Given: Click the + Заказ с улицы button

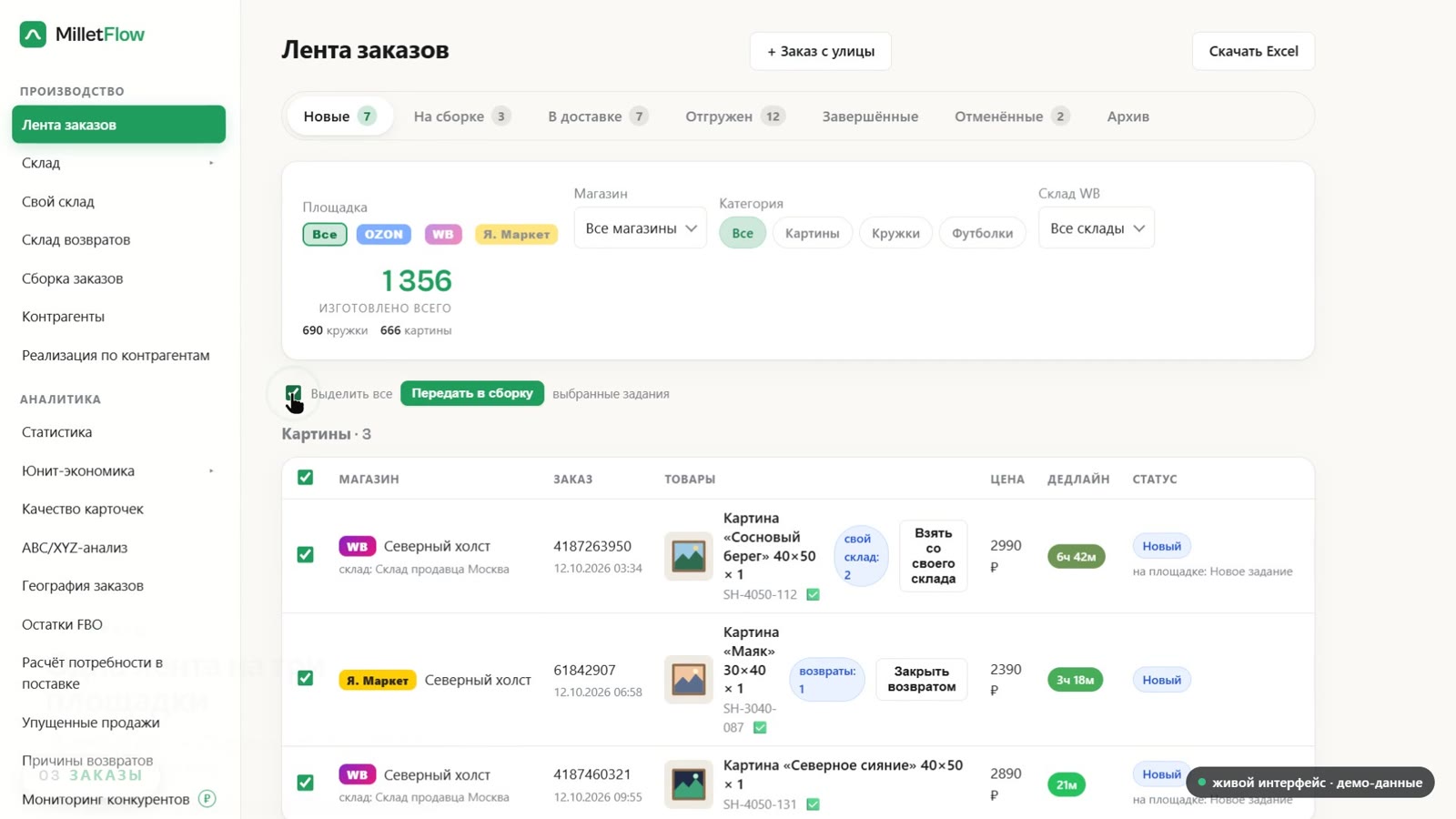Looking at the screenshot, I should point(821,51).
